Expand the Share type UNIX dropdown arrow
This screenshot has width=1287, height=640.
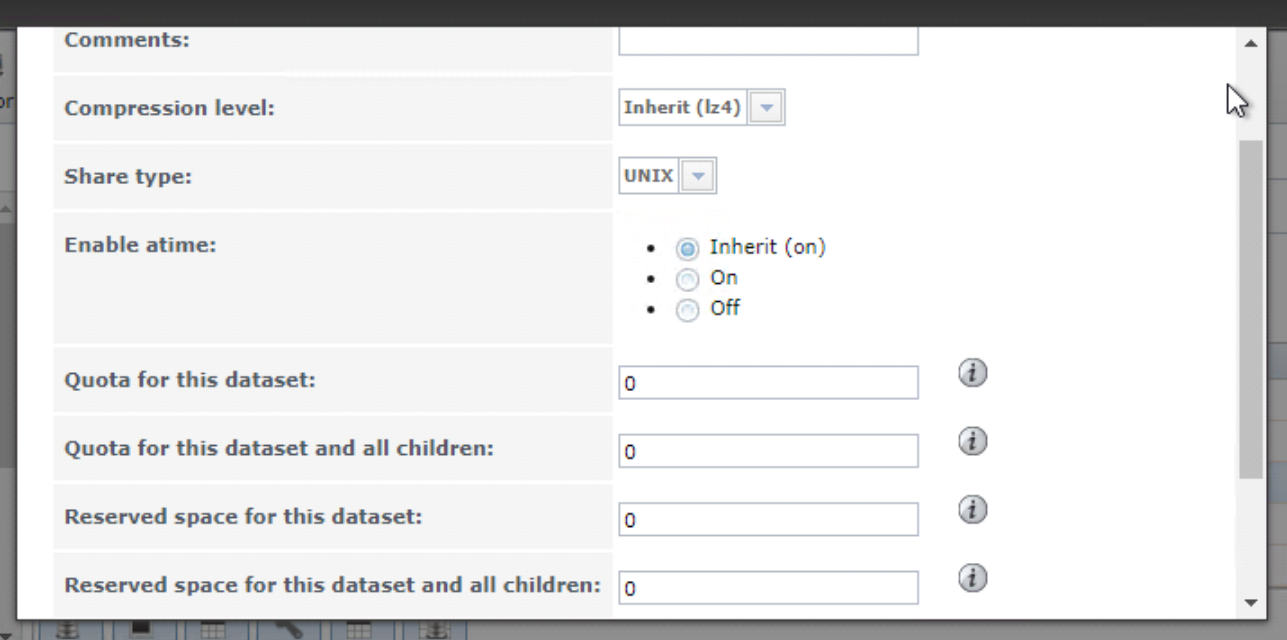697,176
